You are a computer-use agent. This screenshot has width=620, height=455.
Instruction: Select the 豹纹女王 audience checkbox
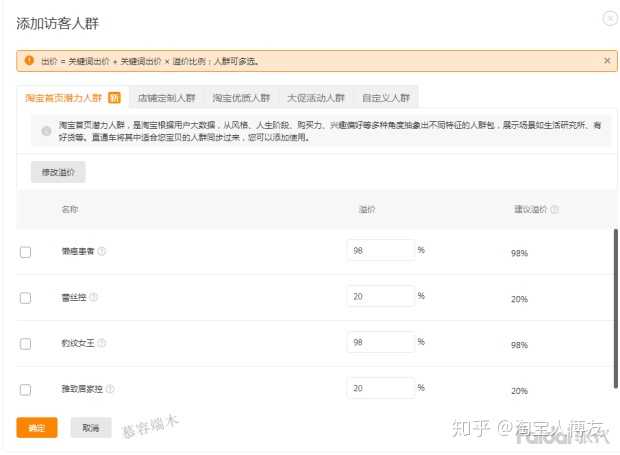(26, 344)
